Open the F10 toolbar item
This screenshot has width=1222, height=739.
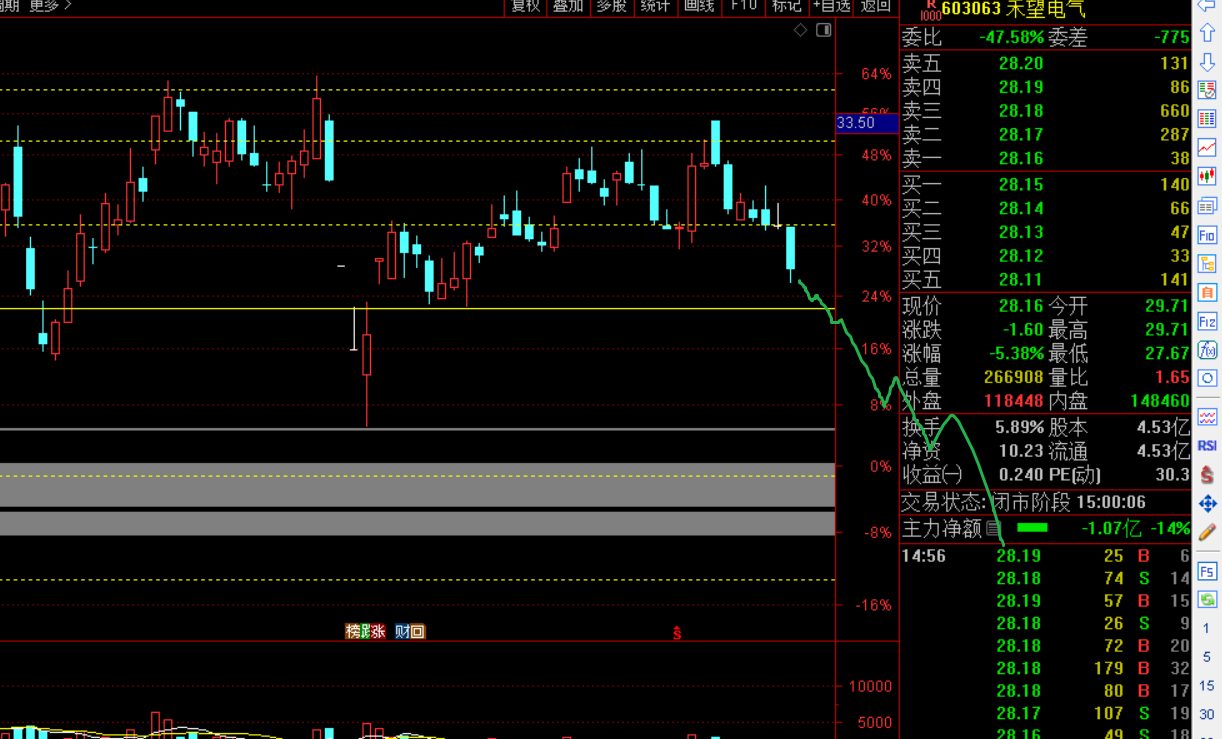(x=743, y=6)
